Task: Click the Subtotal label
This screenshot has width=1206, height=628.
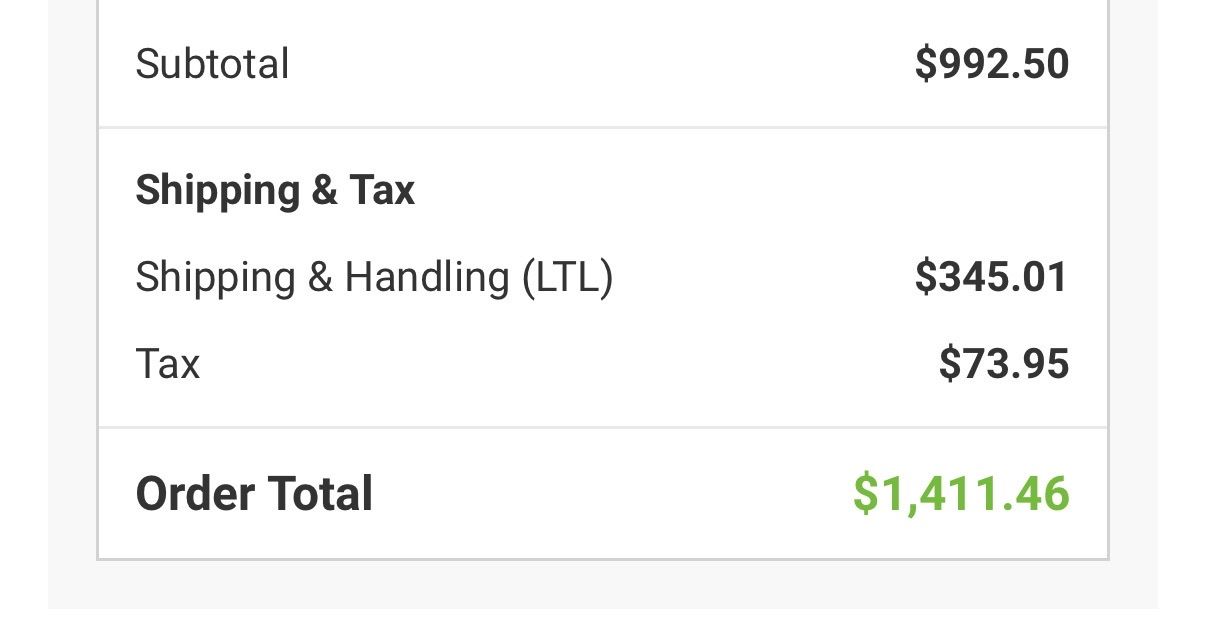Action: pos(212,64)
